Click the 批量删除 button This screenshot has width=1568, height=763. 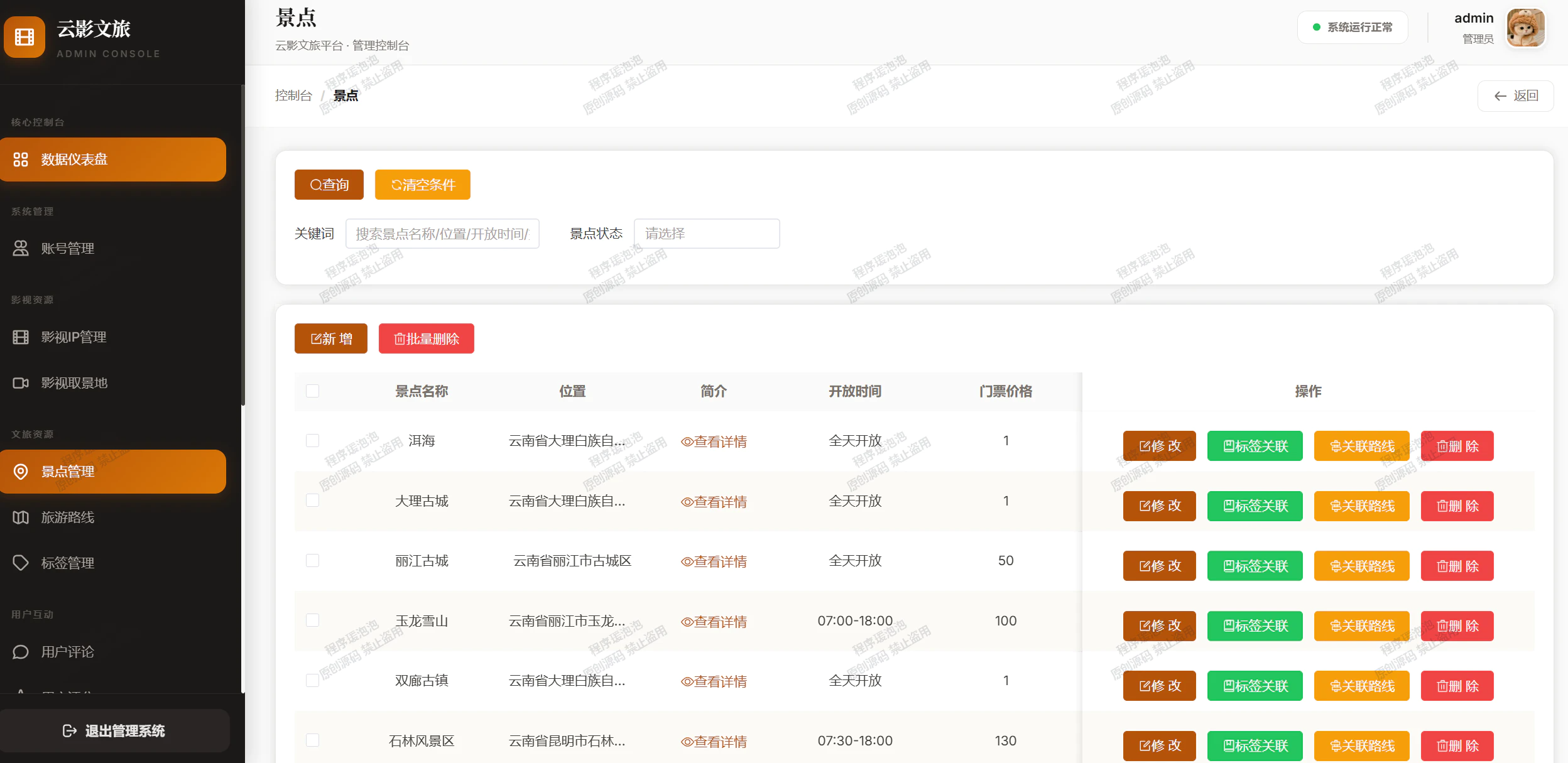click(427, 338)
